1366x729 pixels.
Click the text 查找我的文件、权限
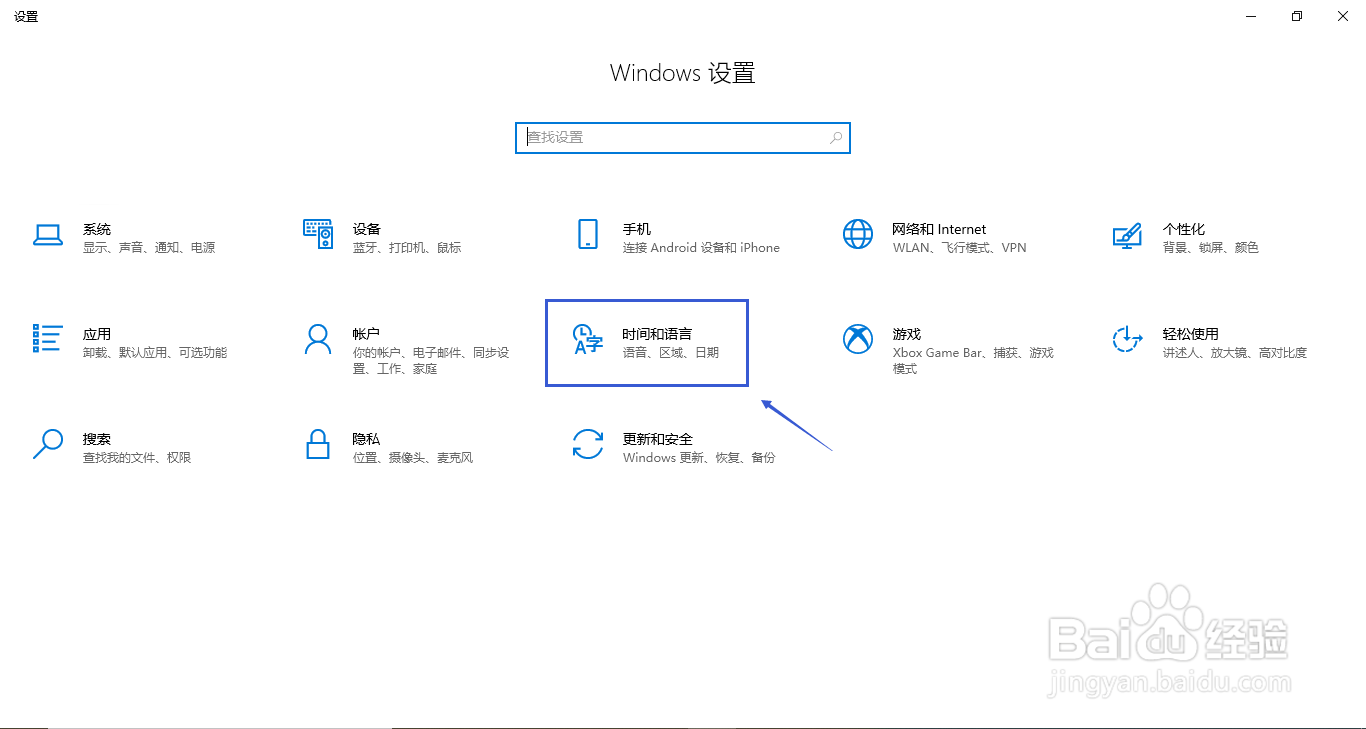pyautogui.click(x=137, y=458)
